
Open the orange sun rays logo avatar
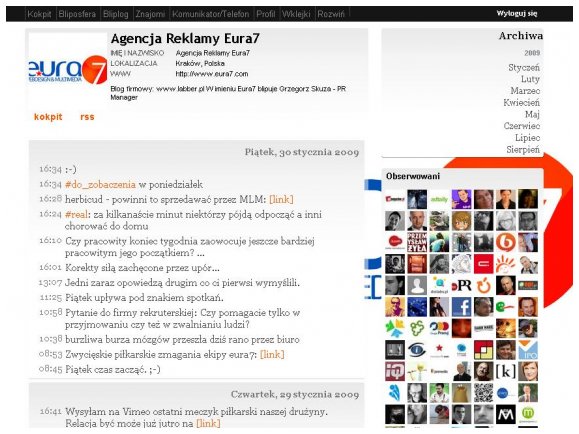506,264
